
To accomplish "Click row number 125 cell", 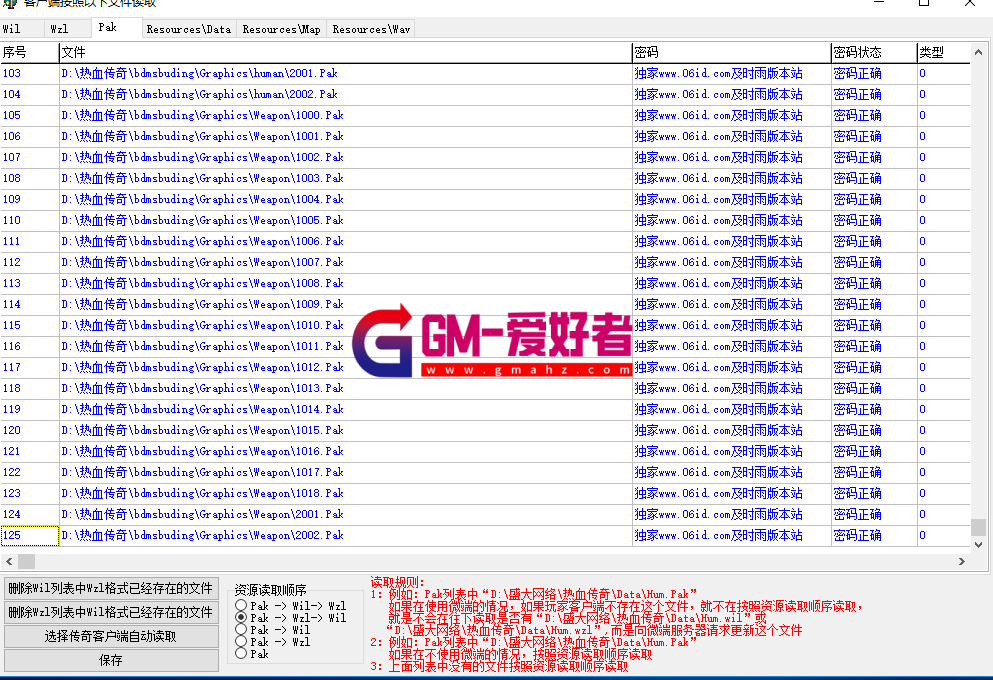I will pyautogui.click(x=30, y=536).
